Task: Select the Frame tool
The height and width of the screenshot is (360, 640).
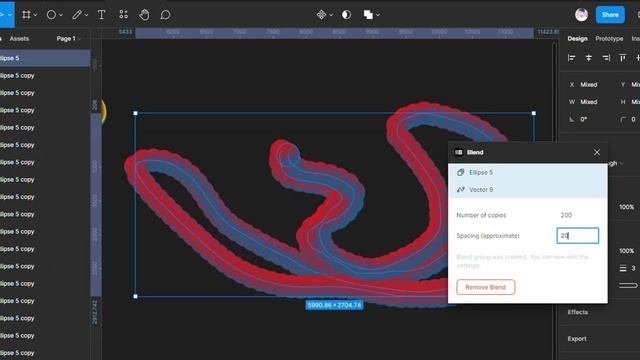Action: (26, 15)
